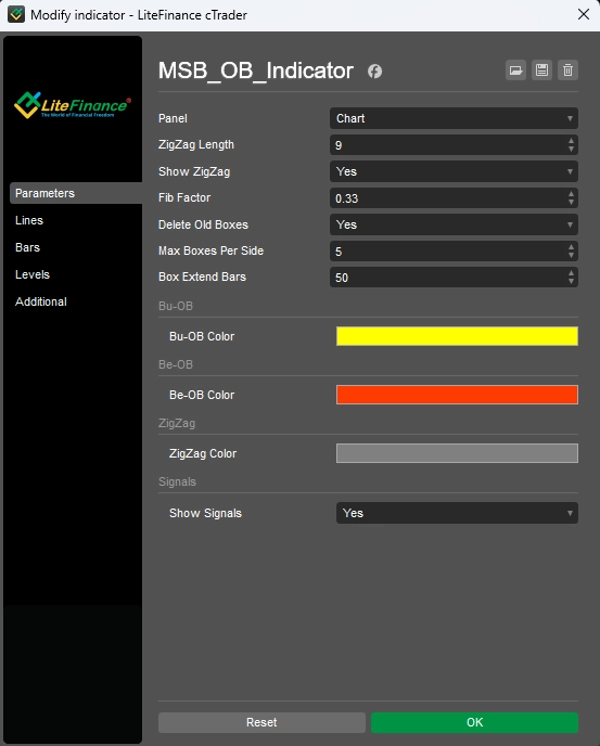Click the trash delete icon
Screen dimensions: 600x746
pyautogui.click(x=568, y=70)
